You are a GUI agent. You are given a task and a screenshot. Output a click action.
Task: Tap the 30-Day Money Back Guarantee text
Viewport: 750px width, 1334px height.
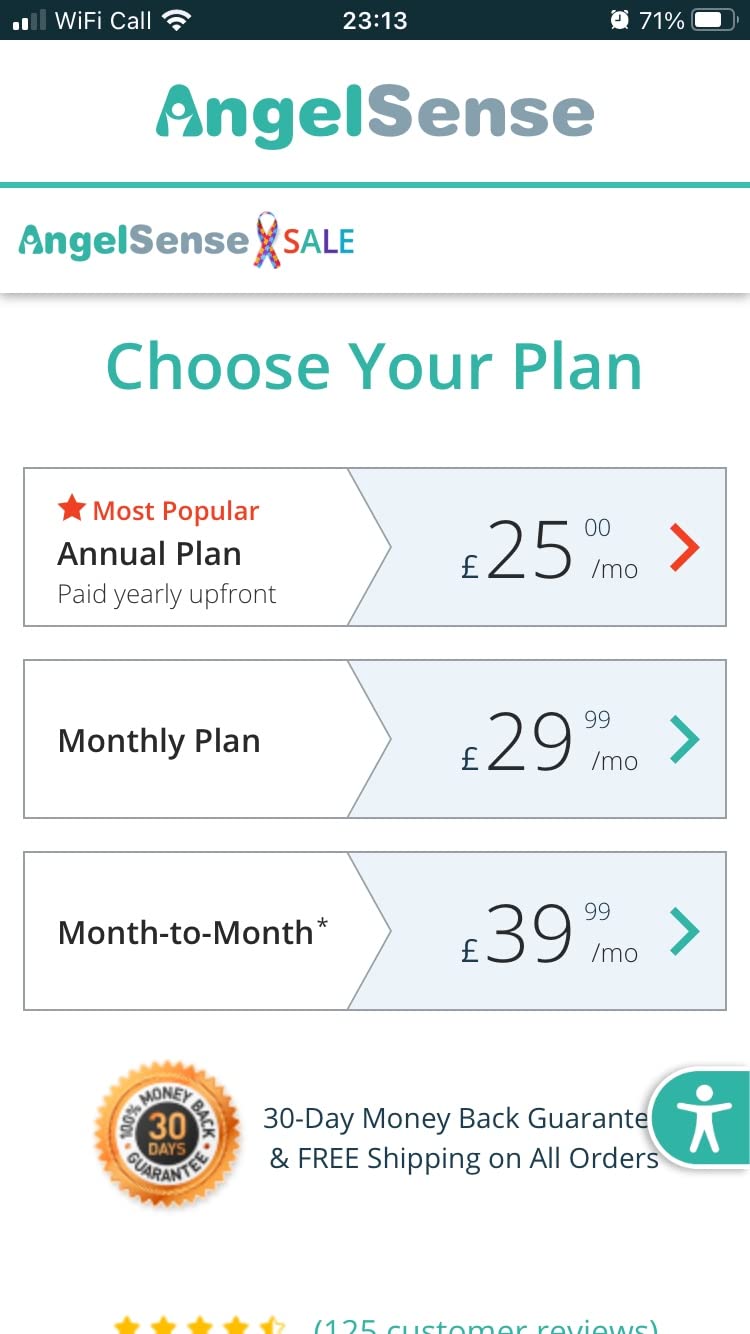tap(457, 1118)
